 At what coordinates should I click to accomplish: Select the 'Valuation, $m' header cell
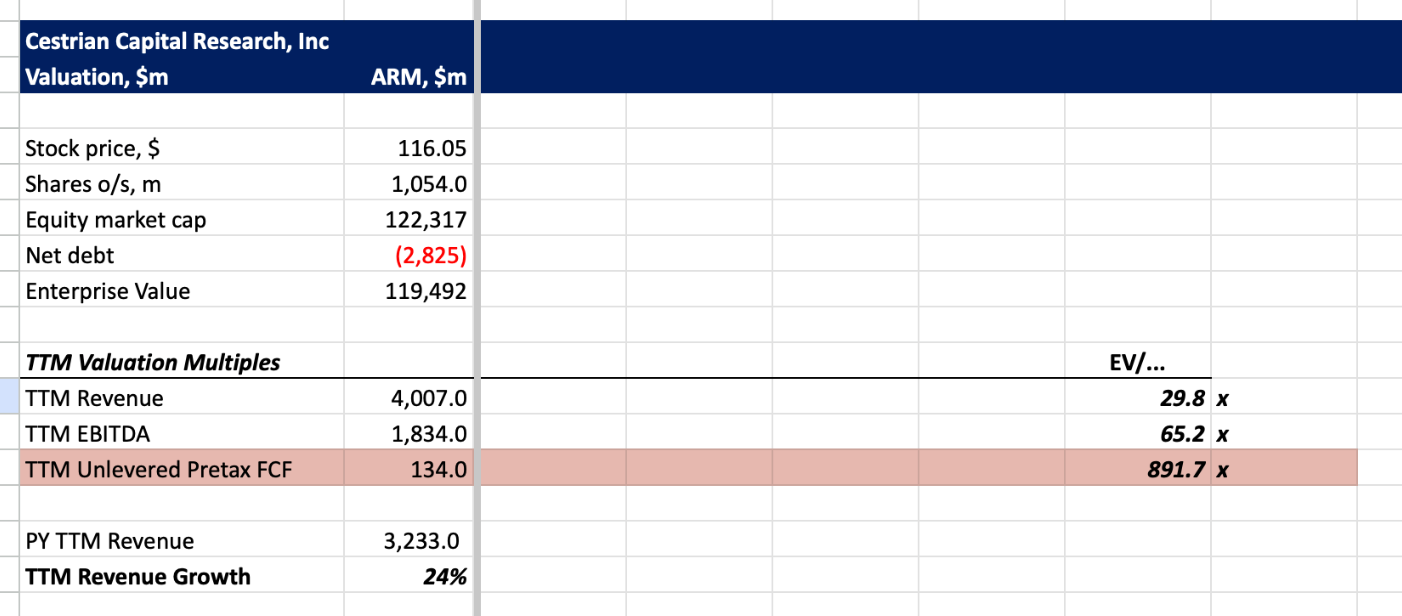(181, 77)
